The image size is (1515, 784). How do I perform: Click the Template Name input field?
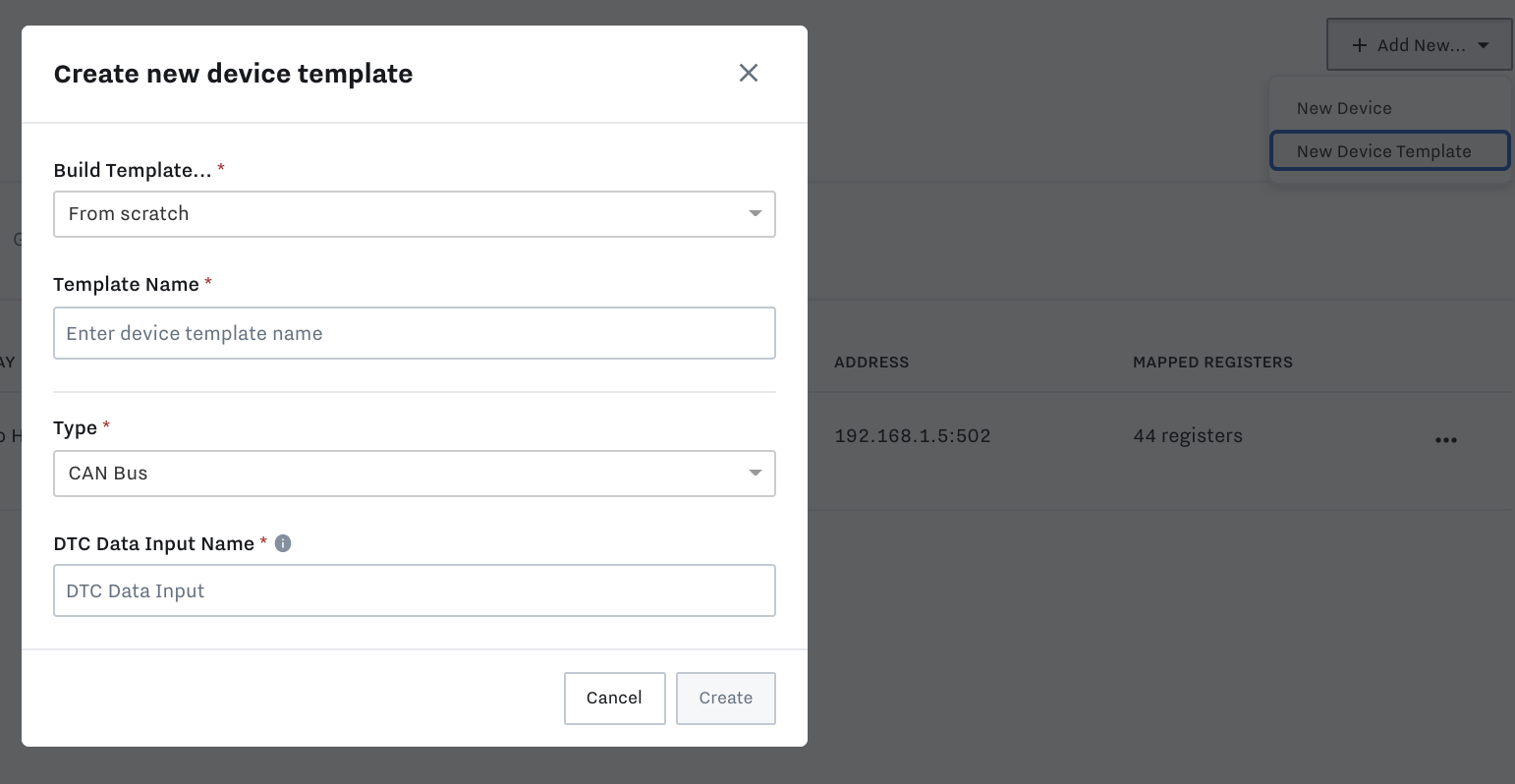pos(415,333)
